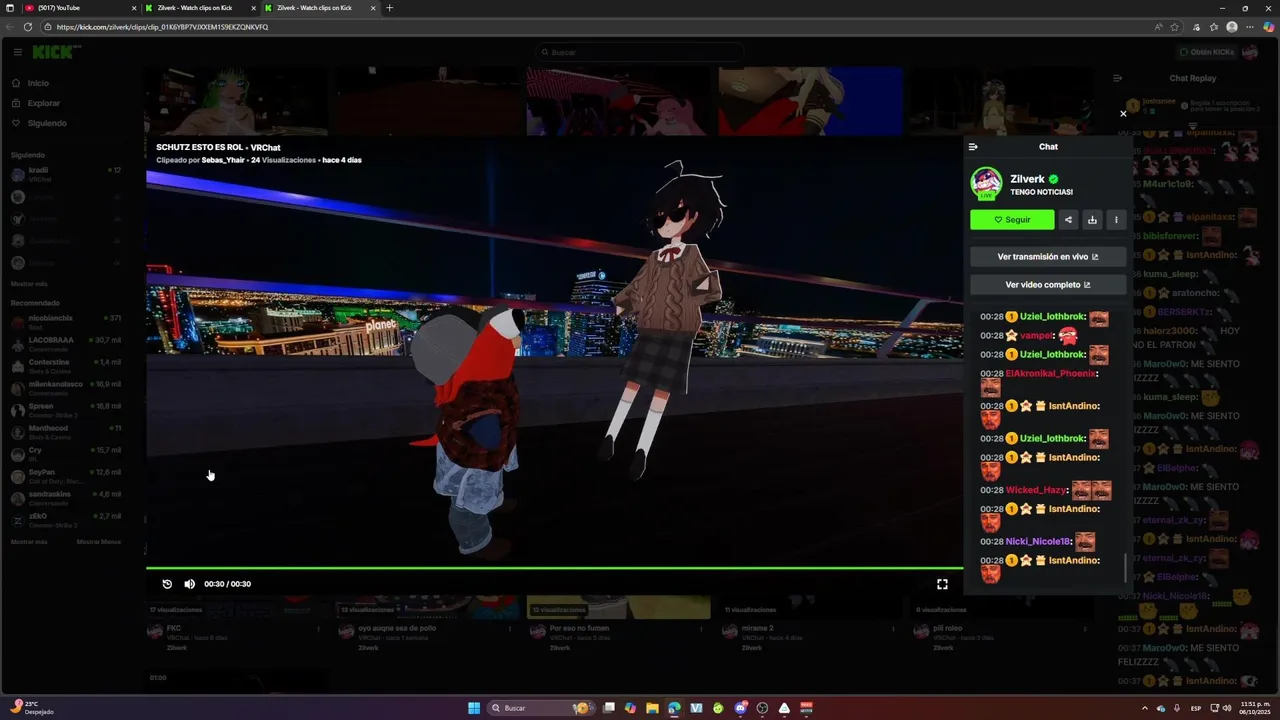Viewport: 1280px width, 720px height.
Task: Collapse chat using the panel toggle icon
Action: [x=973, y=147]
